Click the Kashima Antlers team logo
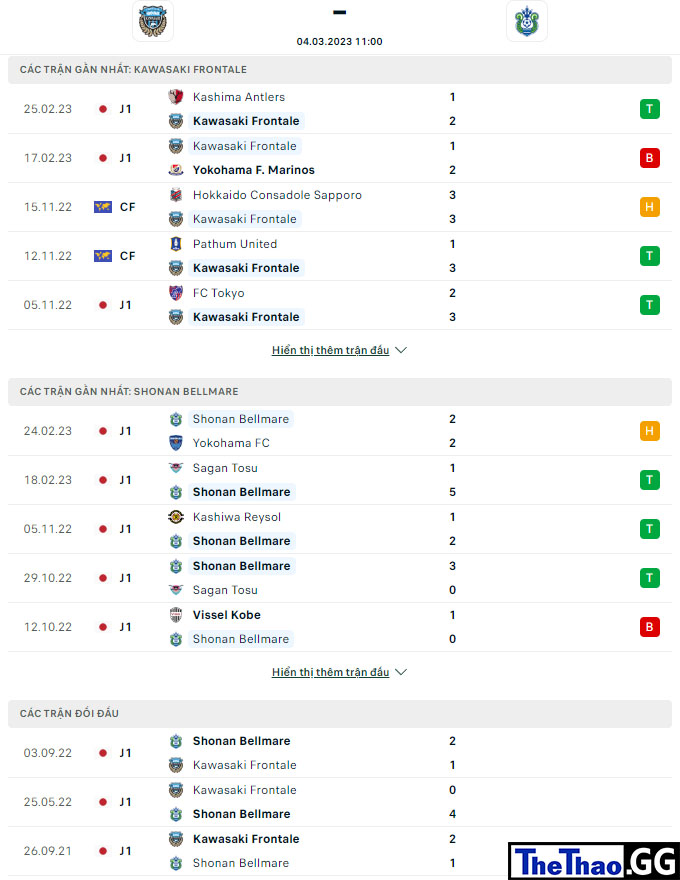Viewport: 680px width, 880px height. coord(176,97)
